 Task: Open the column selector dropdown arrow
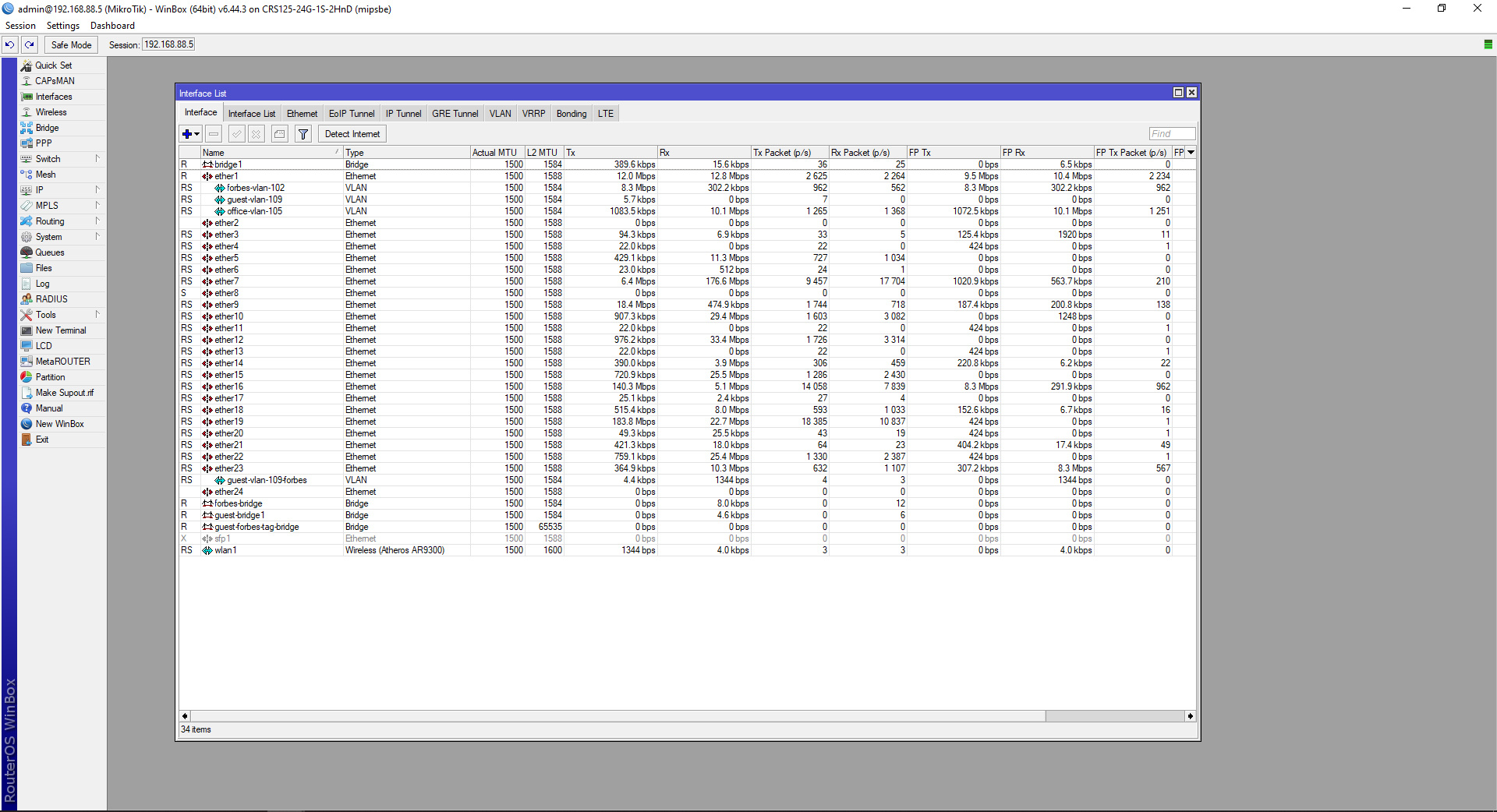point(1191,153)
